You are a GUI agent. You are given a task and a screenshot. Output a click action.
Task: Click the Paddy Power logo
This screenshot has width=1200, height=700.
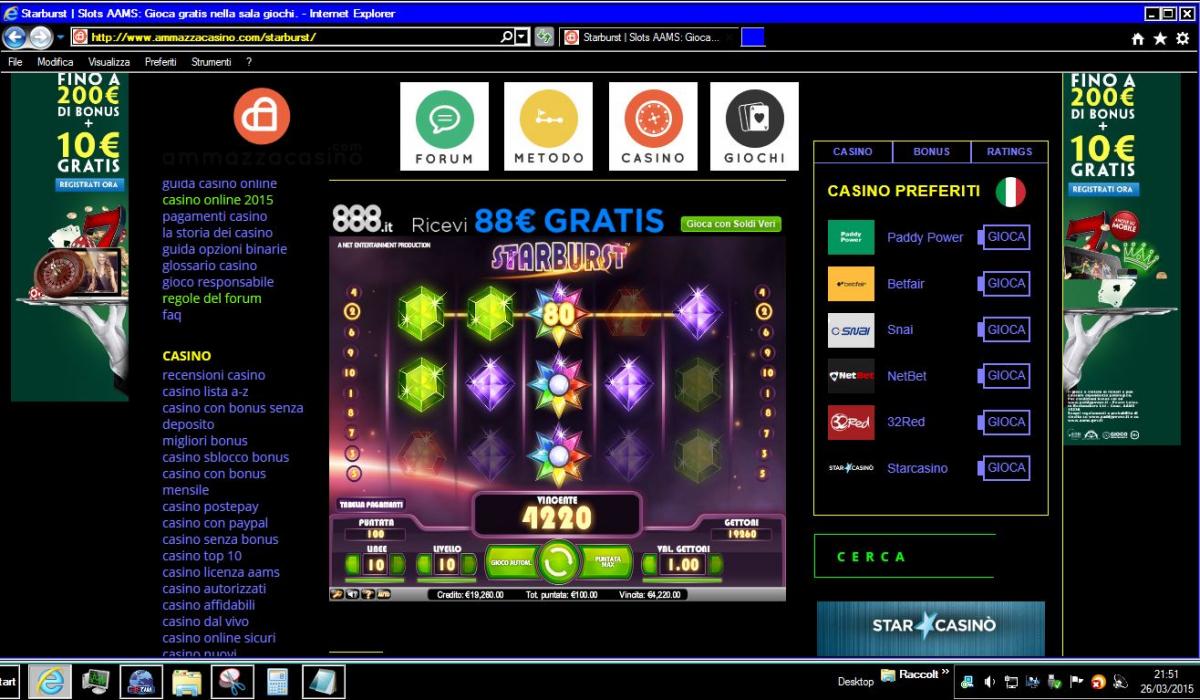point(851,237)
